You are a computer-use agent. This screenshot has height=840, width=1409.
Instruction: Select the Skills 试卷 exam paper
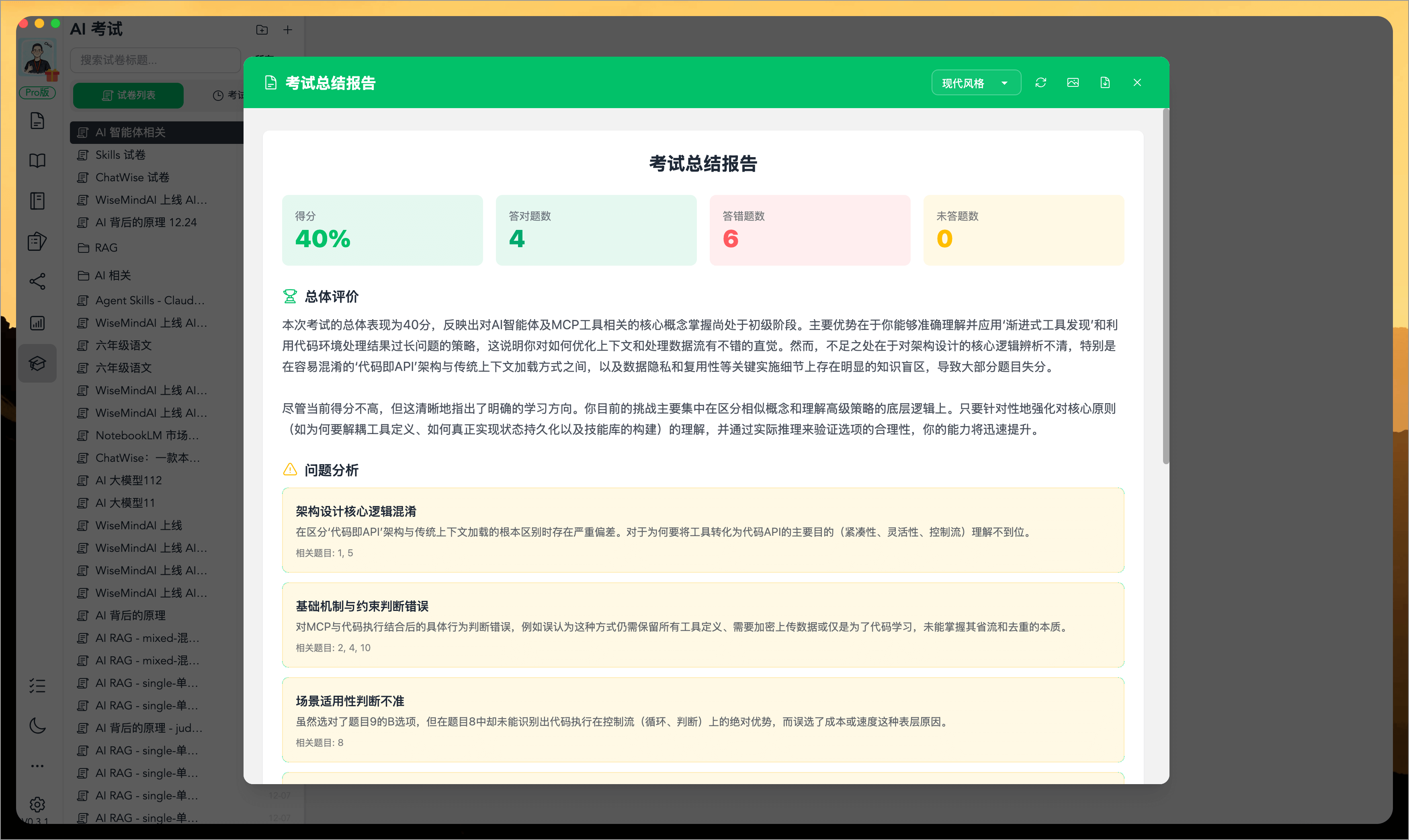(x=119, y=154)
